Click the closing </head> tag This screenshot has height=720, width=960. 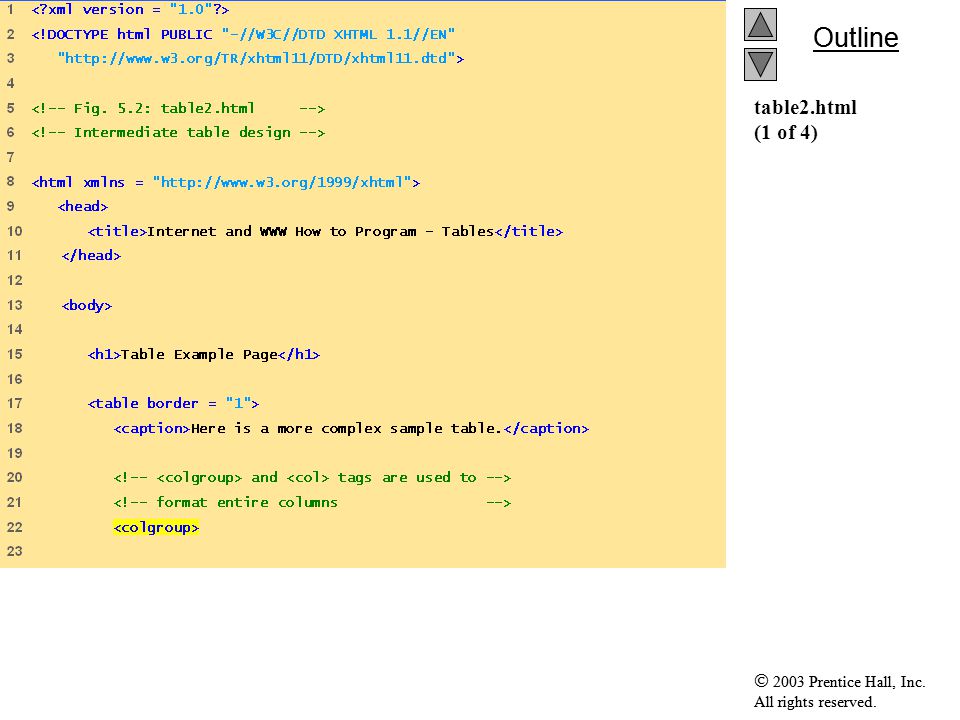(x=91, y=255)
